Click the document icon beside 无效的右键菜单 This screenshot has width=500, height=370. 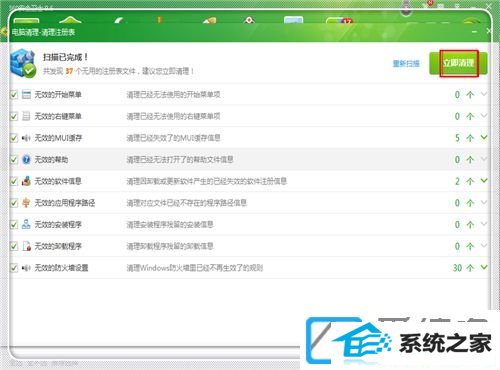click(26, 116)
